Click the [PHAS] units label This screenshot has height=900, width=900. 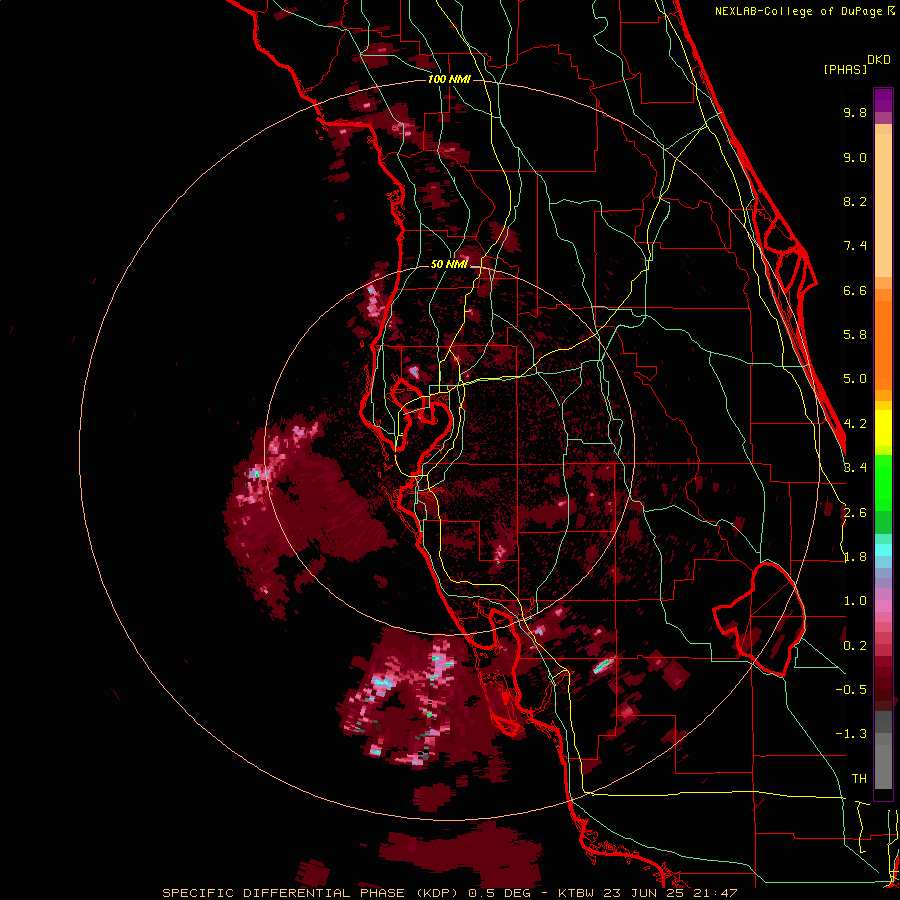coord(845,69)
